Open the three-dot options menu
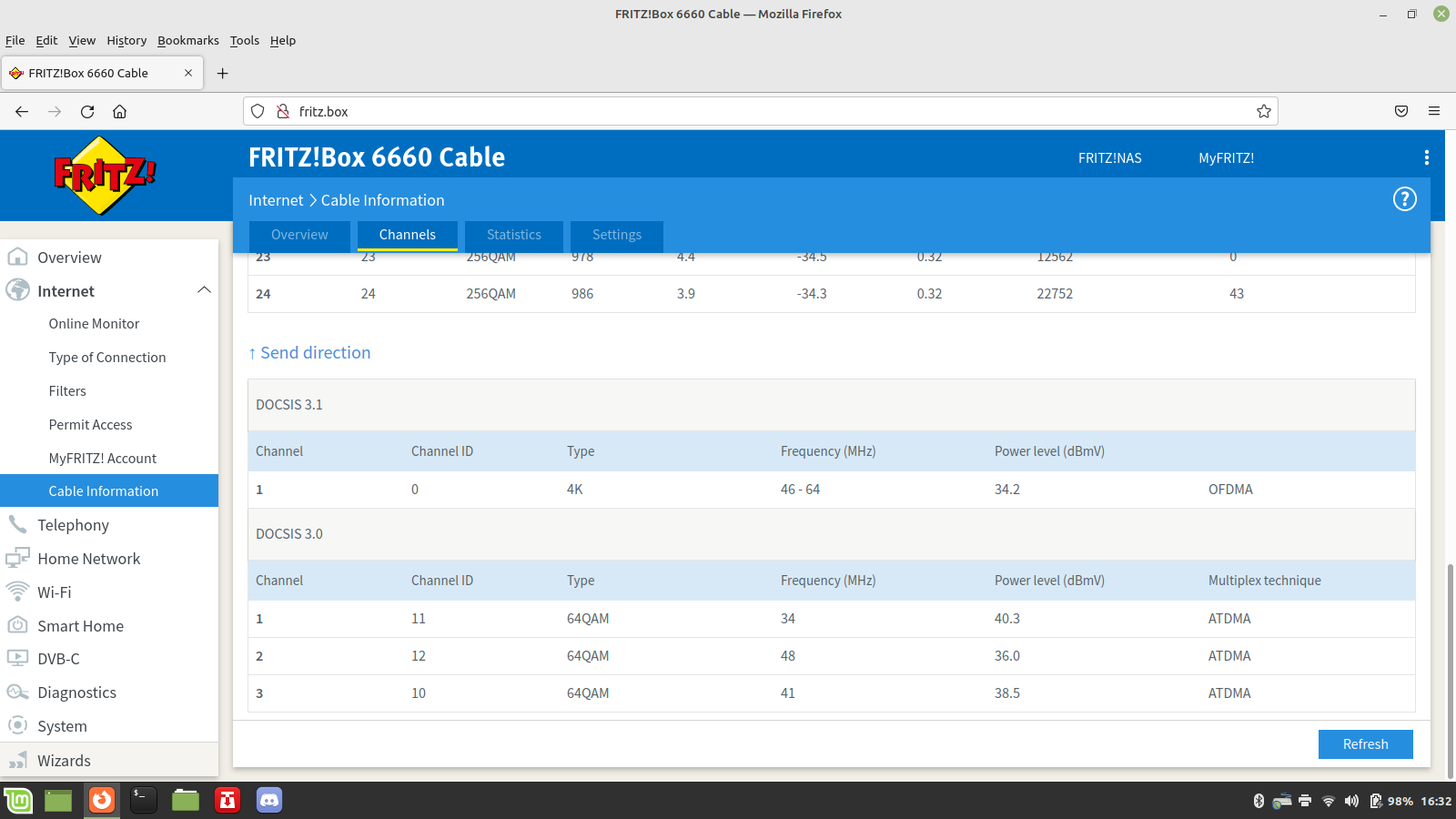This screenshot has width=1456, height=819. [x=1426, y=157]
